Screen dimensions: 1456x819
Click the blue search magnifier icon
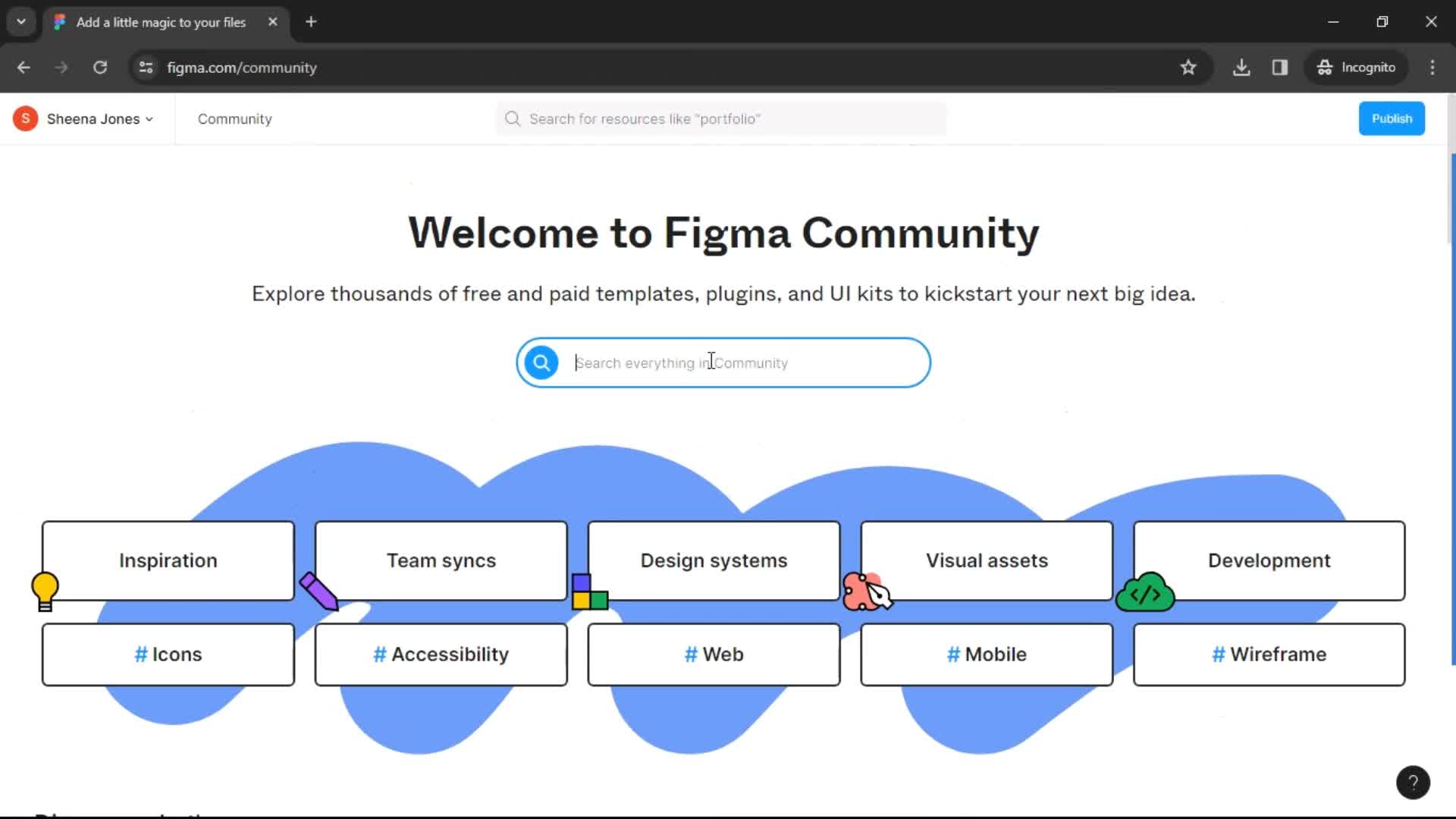pos(541,362)
